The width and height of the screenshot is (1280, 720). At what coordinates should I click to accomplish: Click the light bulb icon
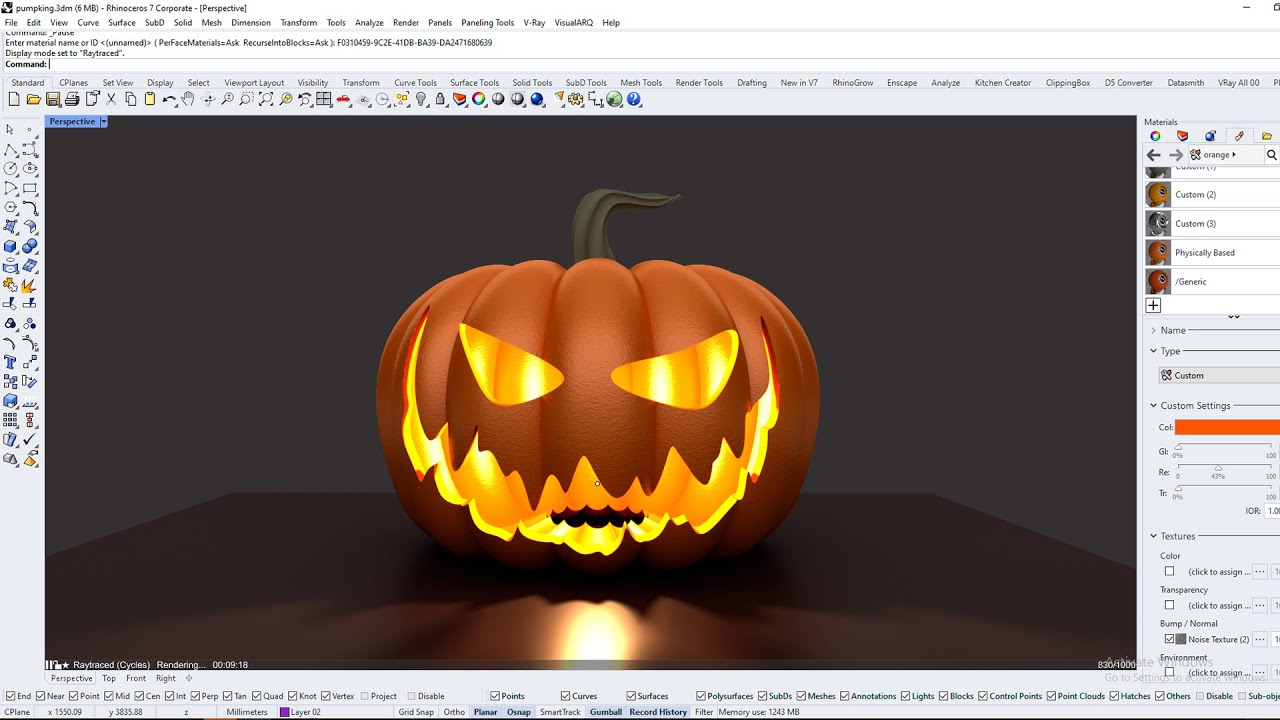[x=421, y=99]
